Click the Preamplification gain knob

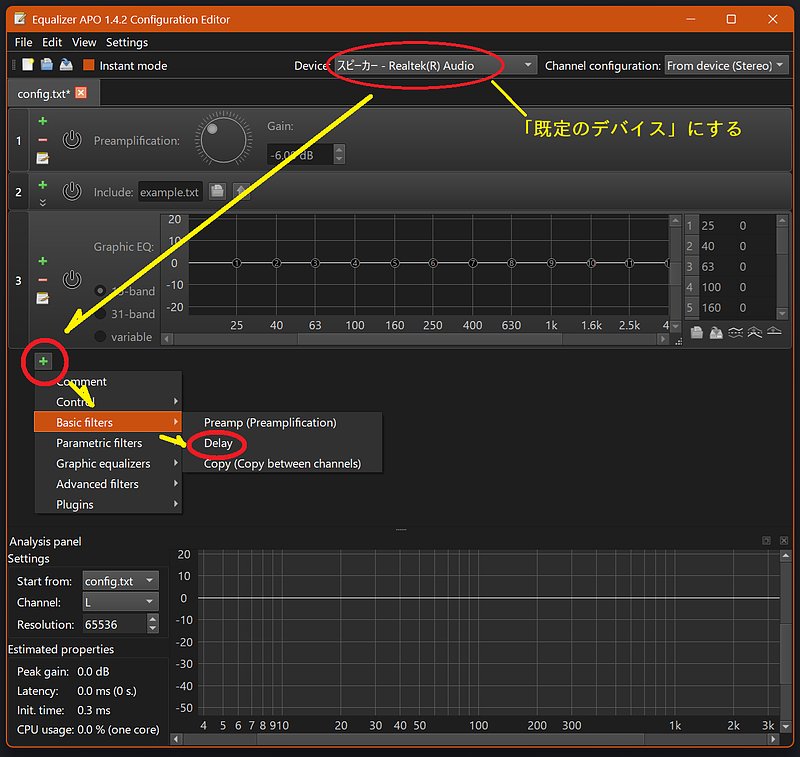point(223,139)
